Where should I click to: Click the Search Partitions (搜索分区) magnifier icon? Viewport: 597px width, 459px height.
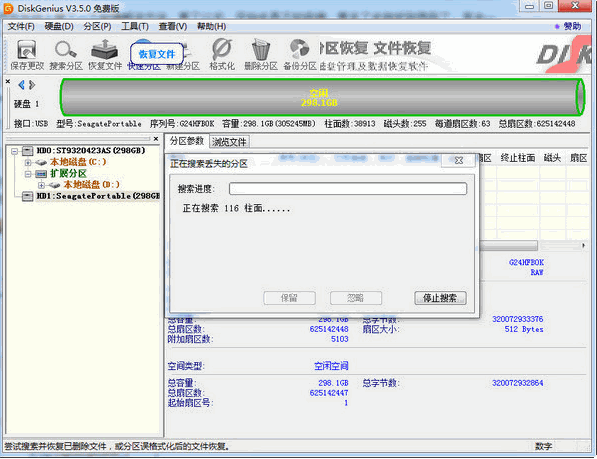coord(66,55)
